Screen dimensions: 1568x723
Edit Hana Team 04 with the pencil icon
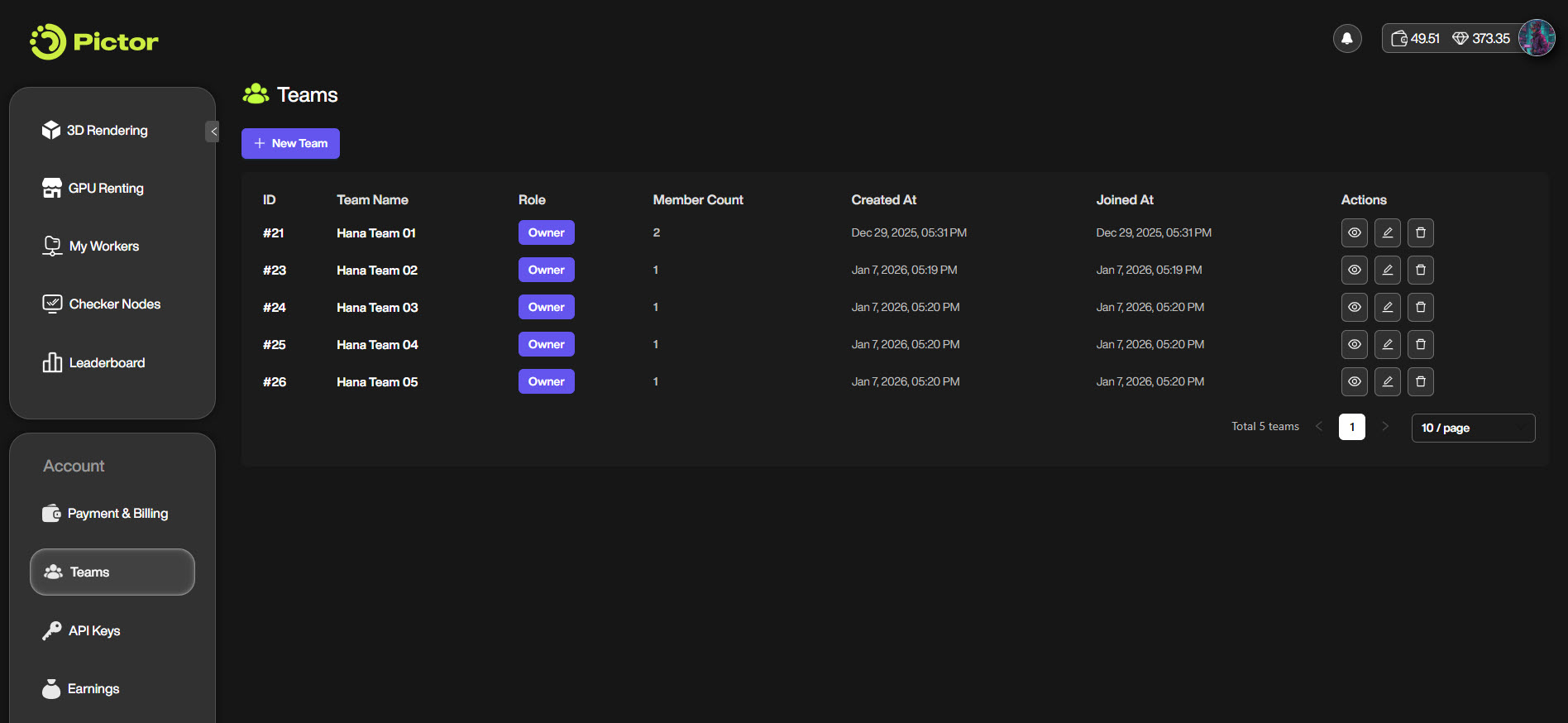pos(1388,345)
